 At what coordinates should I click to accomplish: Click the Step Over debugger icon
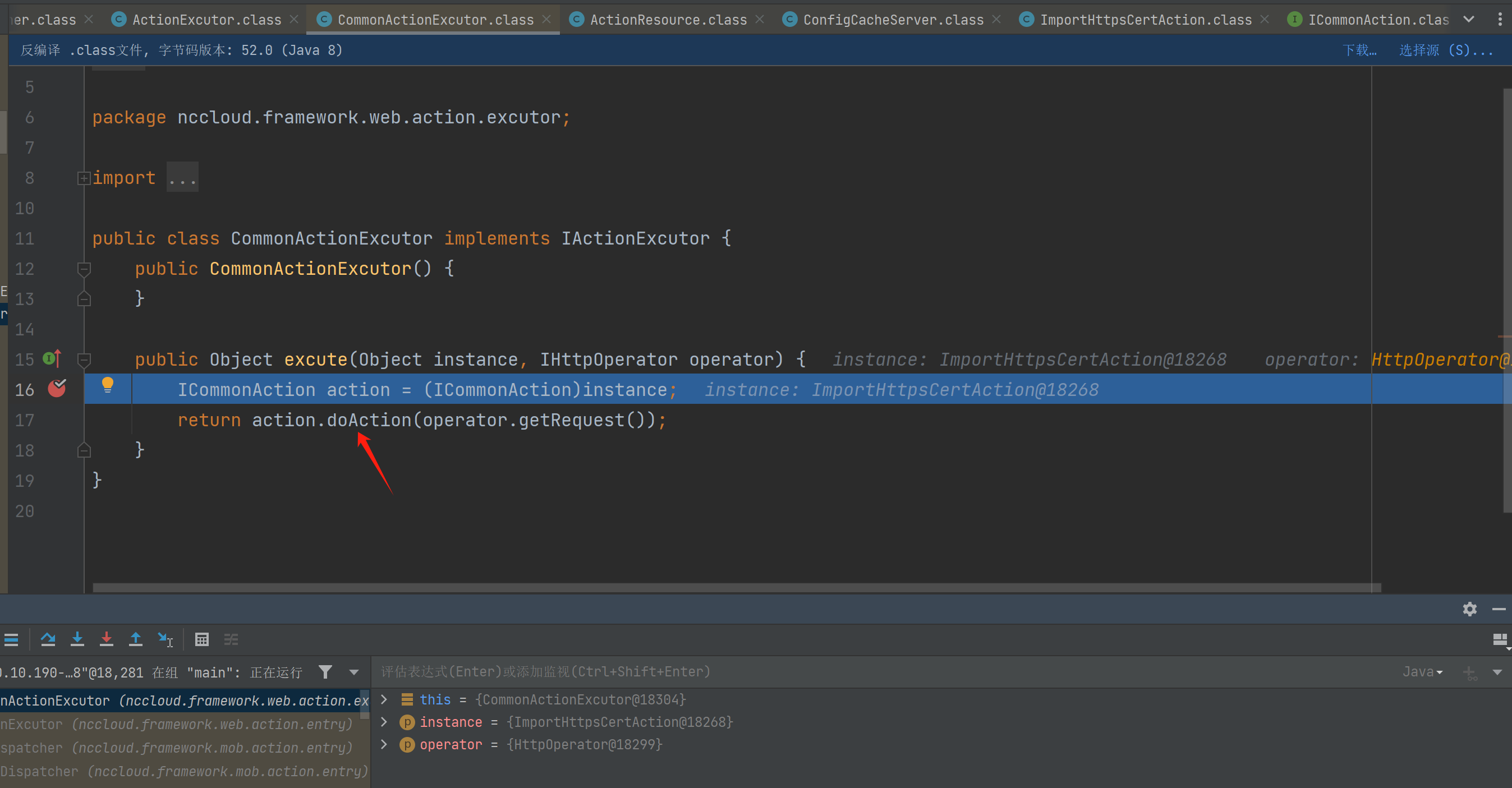(x=48, y=639)
